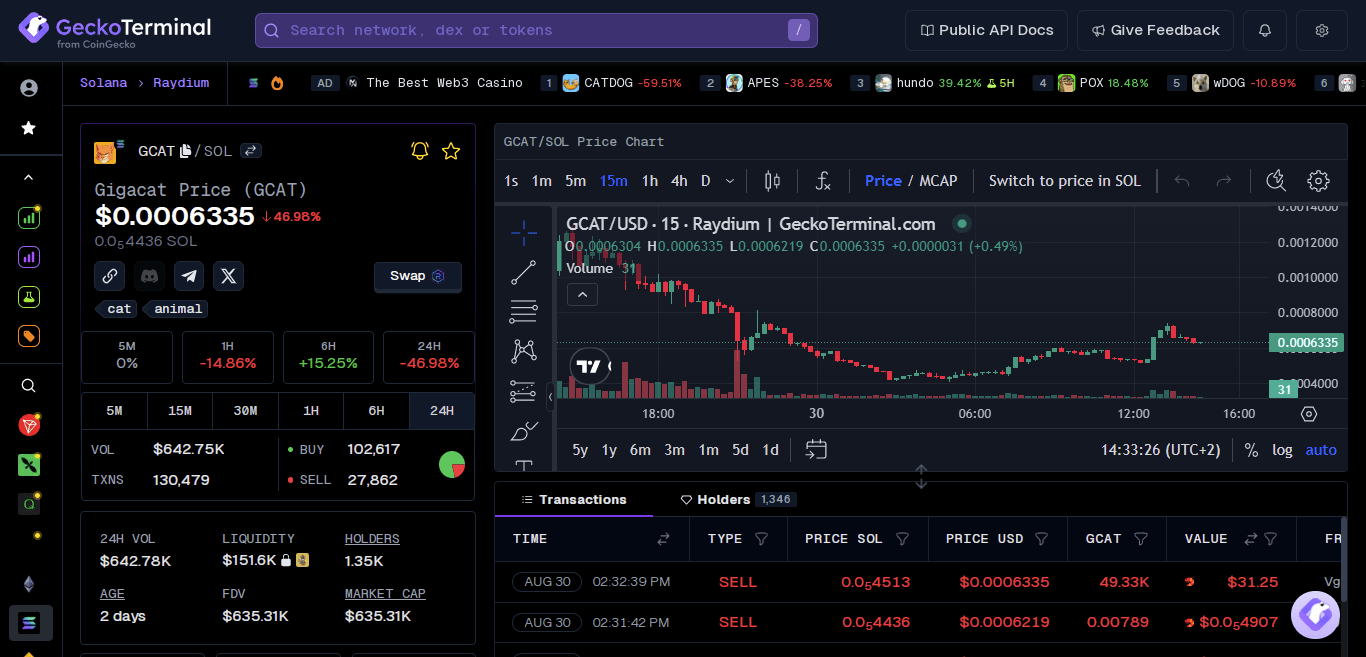Toggle Switch to price in SOL
The width and height of the screenshot is (1366, 657).
(x=1065, y=181)
